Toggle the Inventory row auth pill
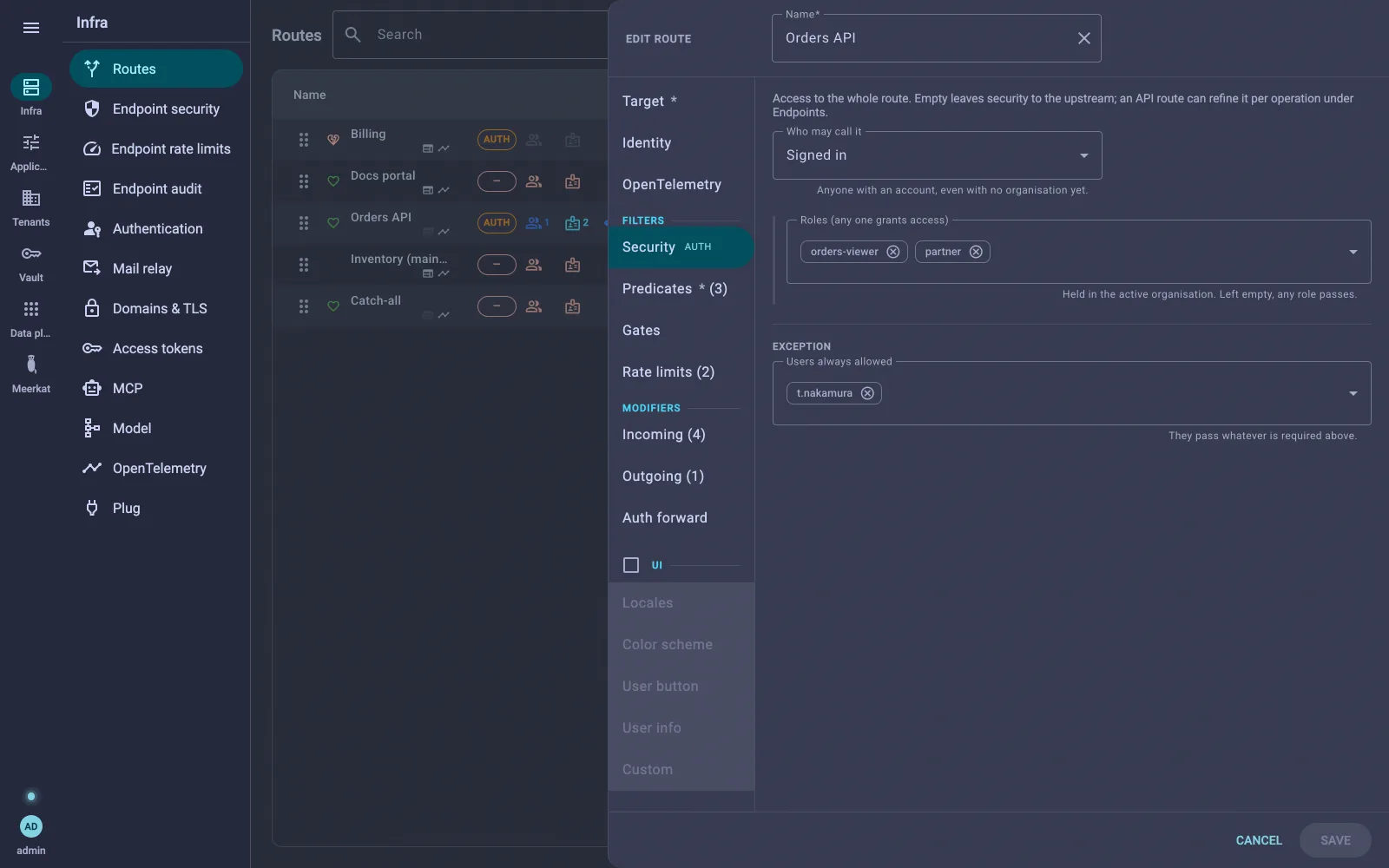 click(497, 265)
